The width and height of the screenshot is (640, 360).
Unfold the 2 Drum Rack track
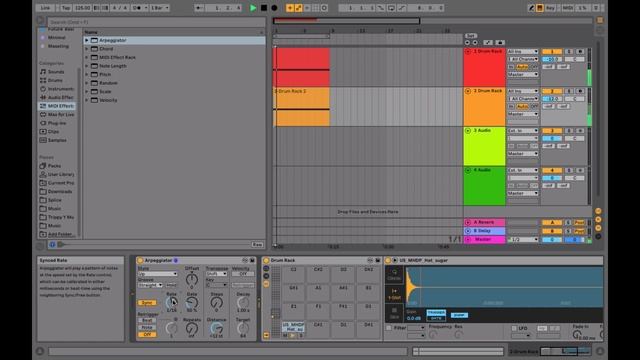coord(468,91)
